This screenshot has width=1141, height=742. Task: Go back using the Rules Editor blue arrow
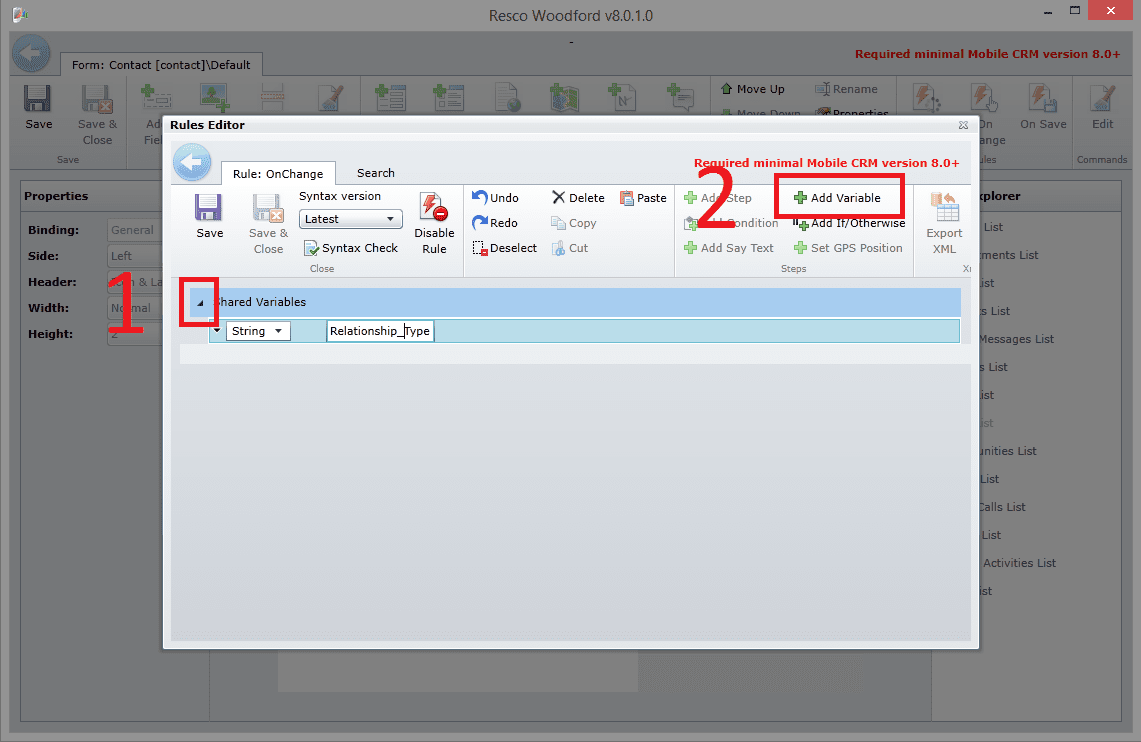(x=192, y=162)
